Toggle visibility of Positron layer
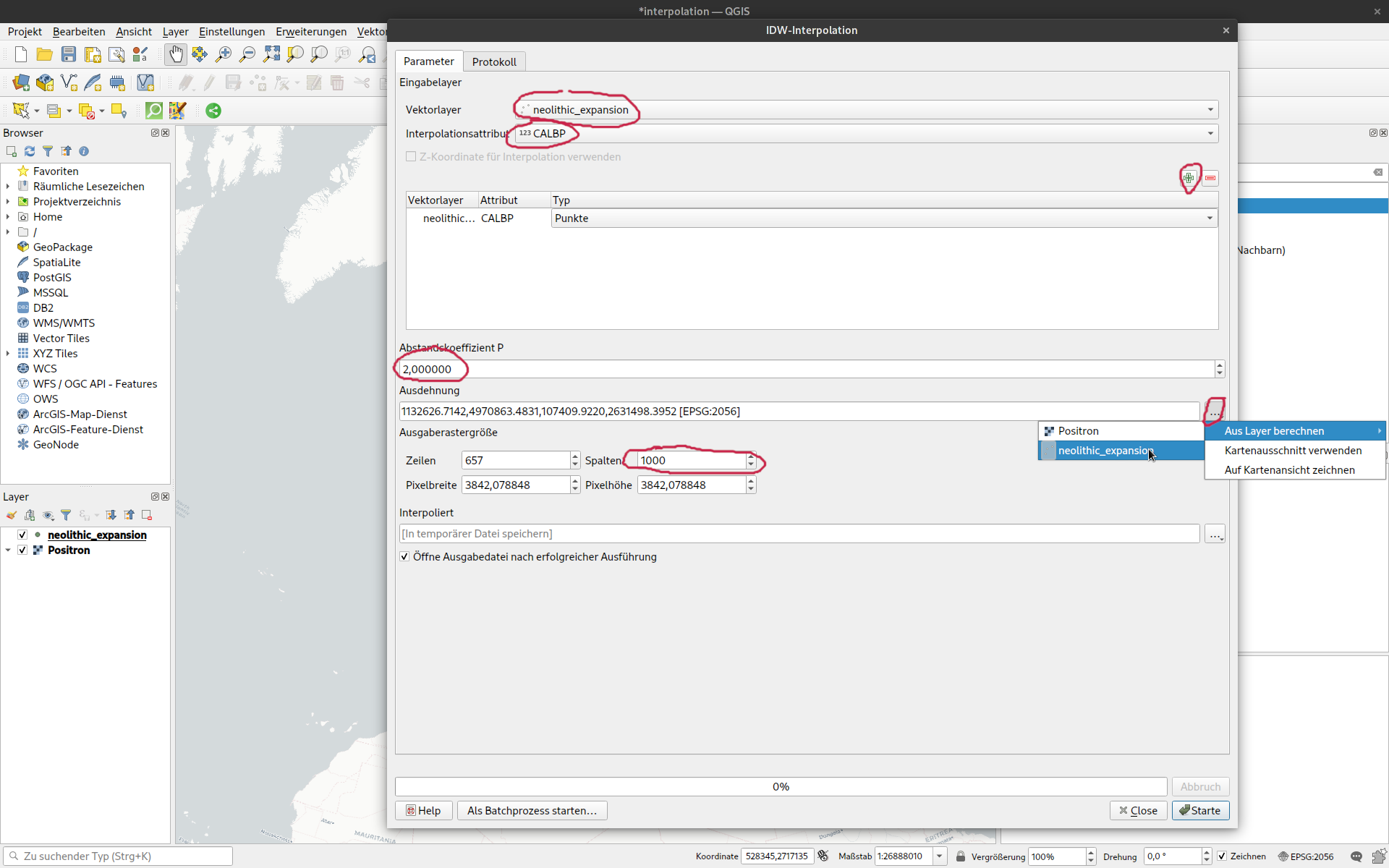 [22, 550]
